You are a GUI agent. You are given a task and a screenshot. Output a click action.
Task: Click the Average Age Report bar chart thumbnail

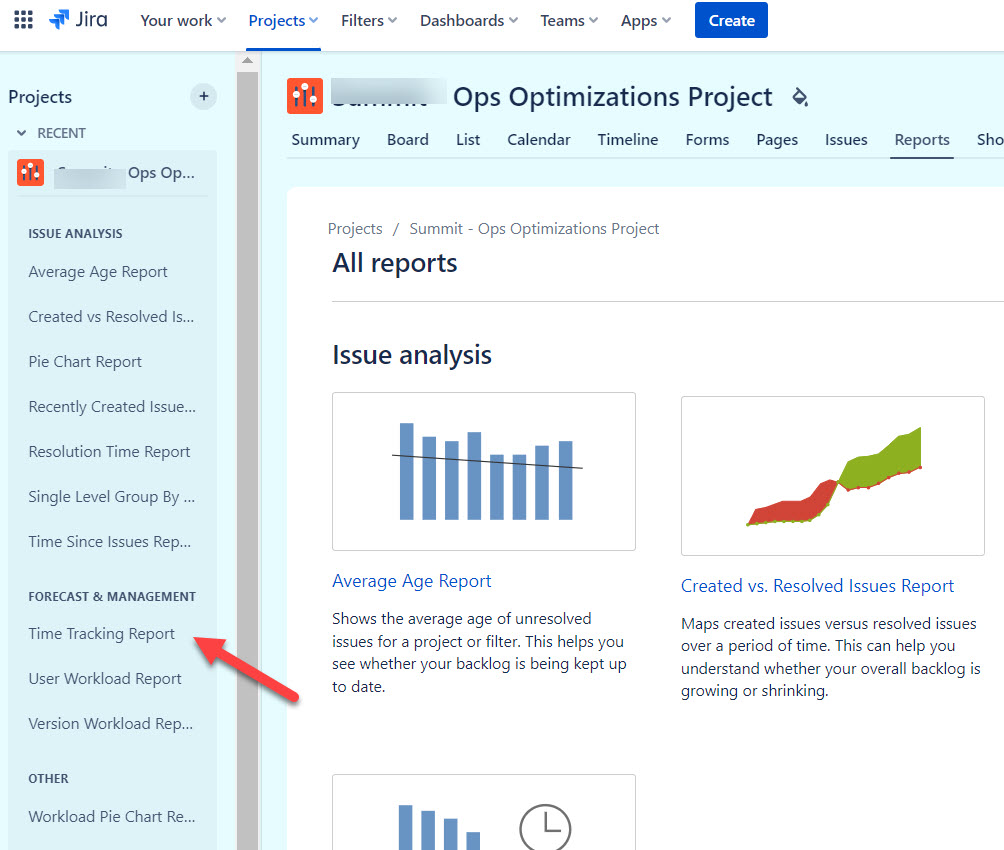coord(484,471)
